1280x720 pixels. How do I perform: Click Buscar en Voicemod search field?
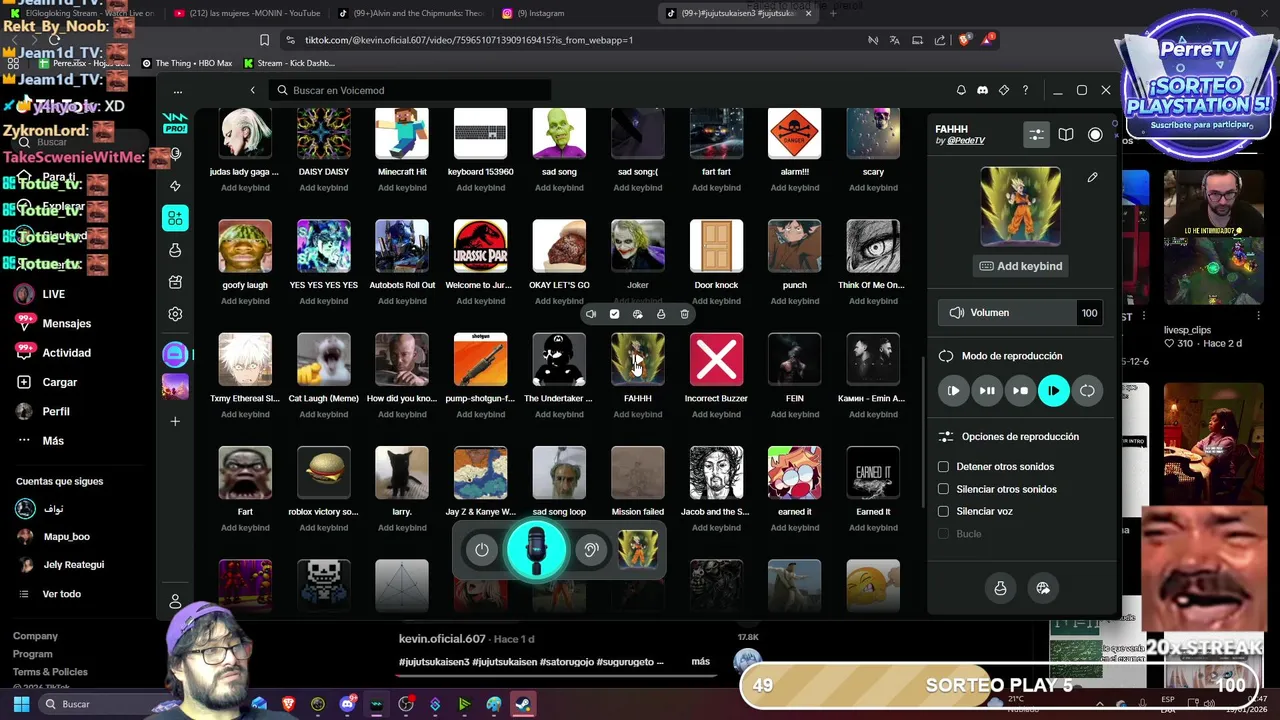click(408, 90)
